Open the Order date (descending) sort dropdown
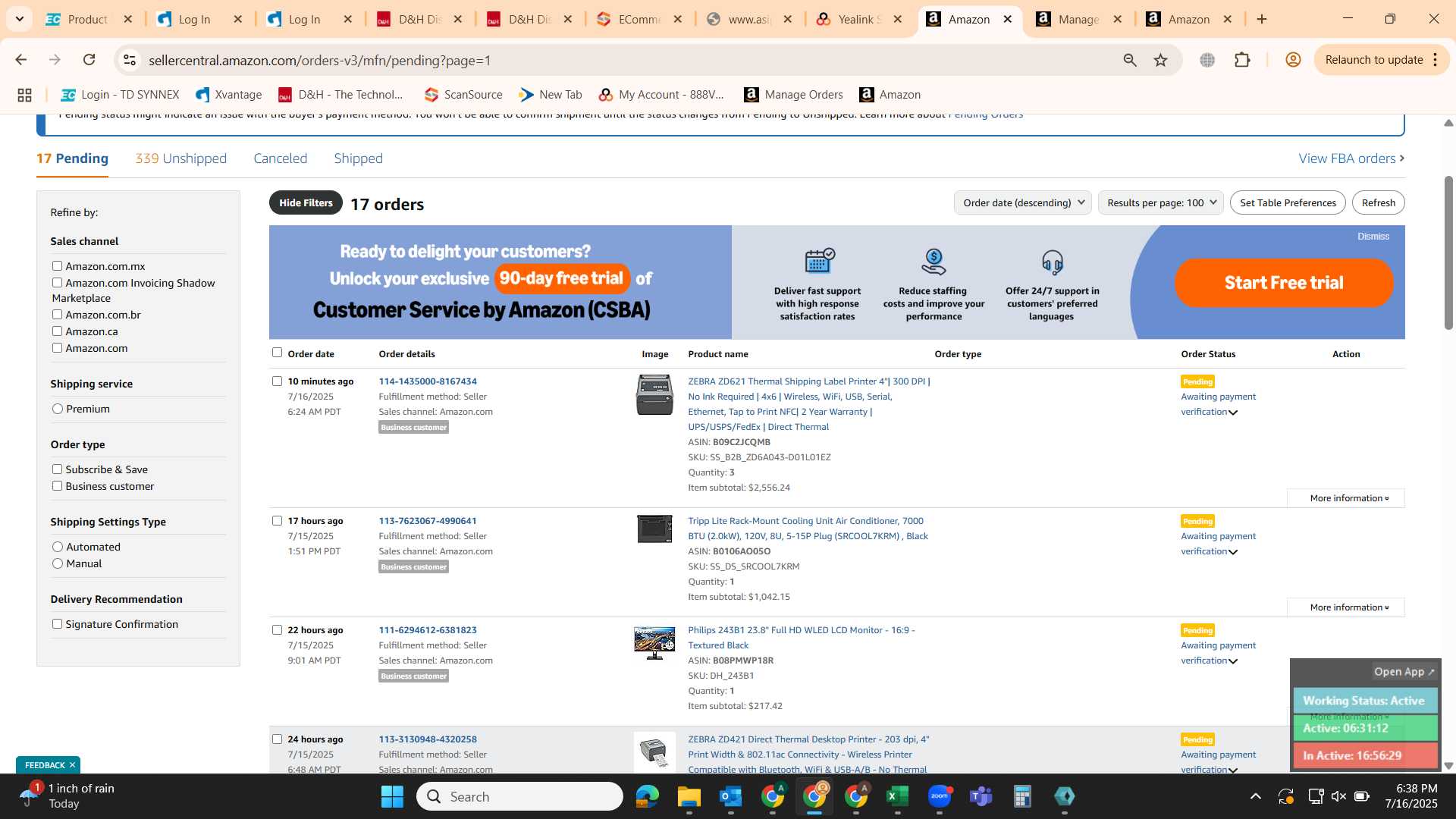Viewport: 1456px width, 819px height. point(1022,202)
